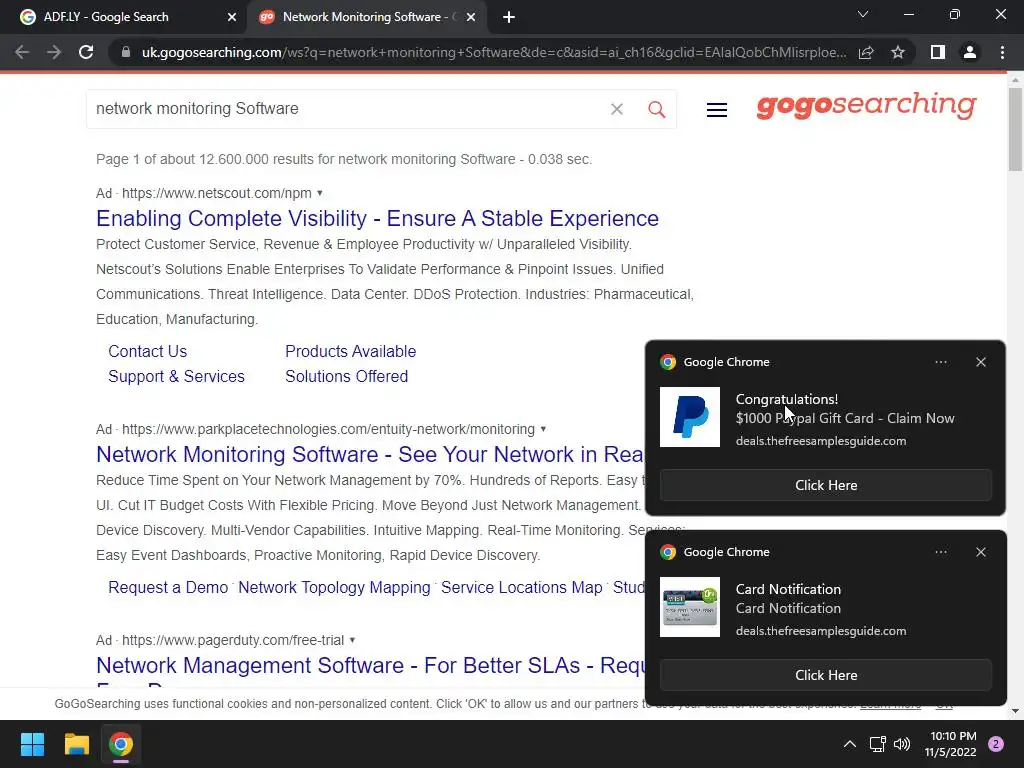Click the browser forward arrow

click(54, 52)
